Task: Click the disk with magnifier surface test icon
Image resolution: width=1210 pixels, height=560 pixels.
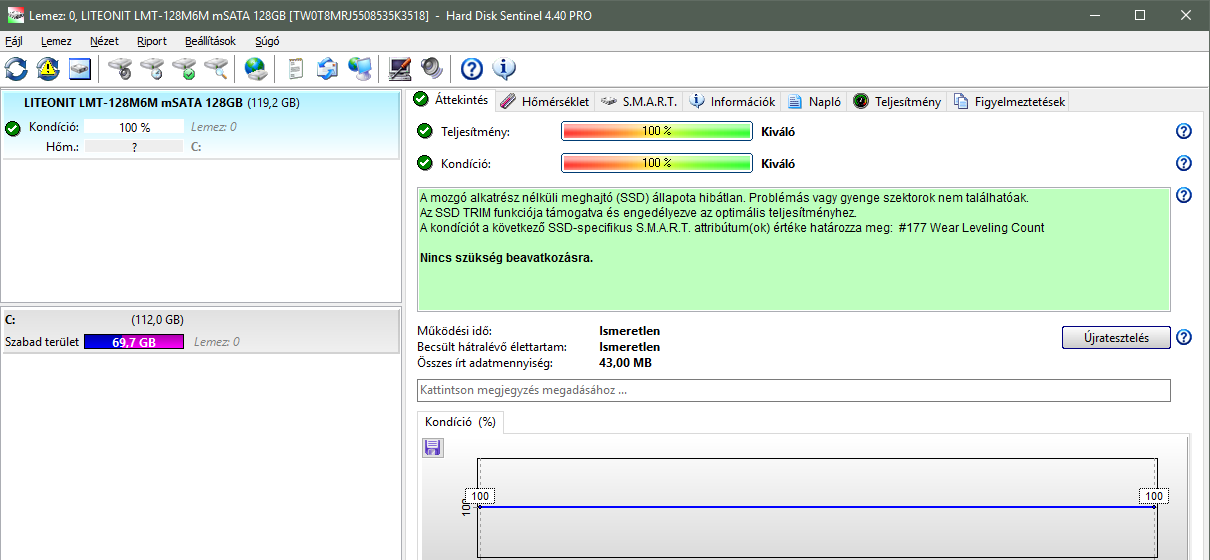Action: point(216,69)
